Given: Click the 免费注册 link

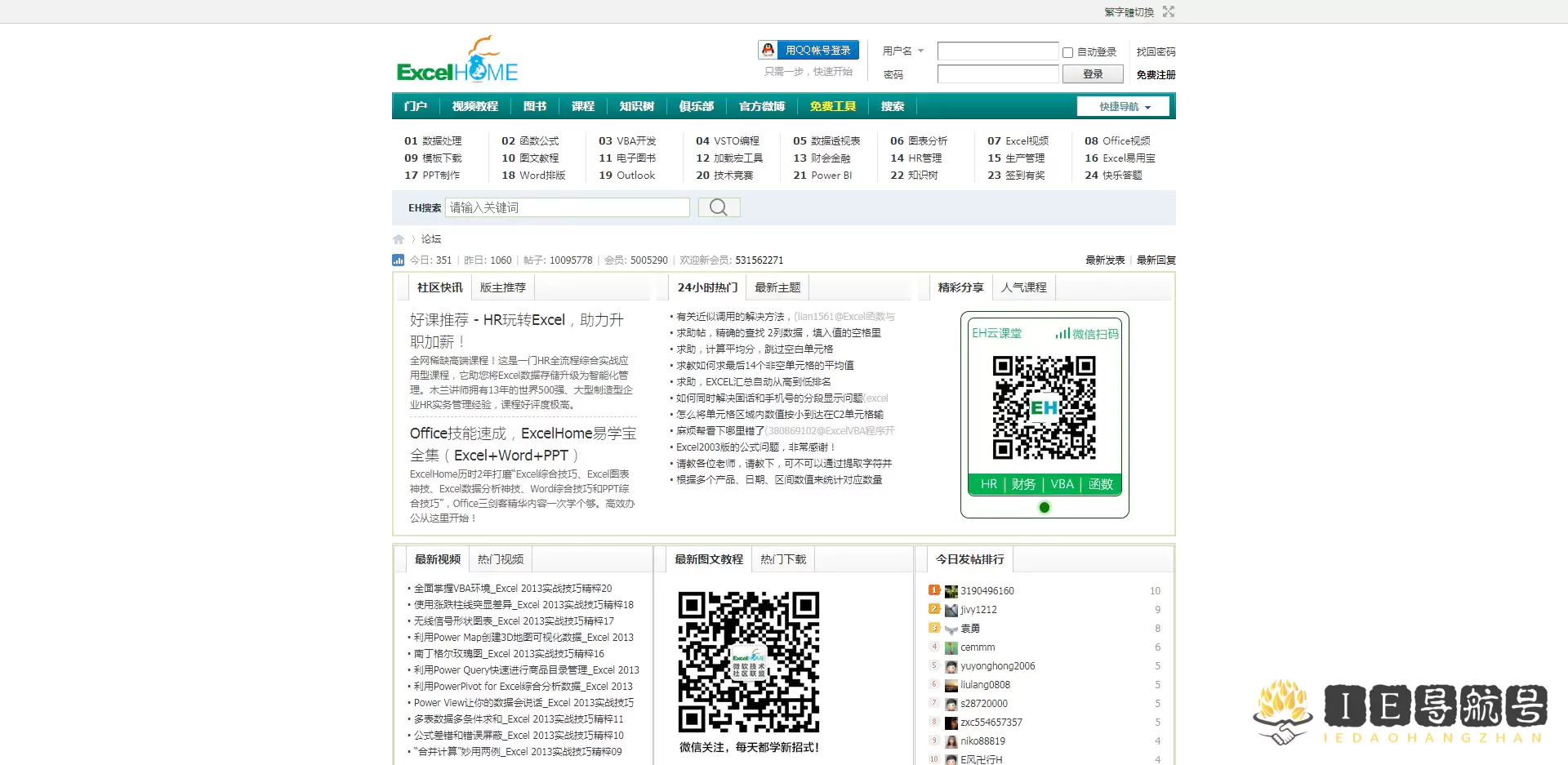Looking at the screenshot, I should 1156,74.
